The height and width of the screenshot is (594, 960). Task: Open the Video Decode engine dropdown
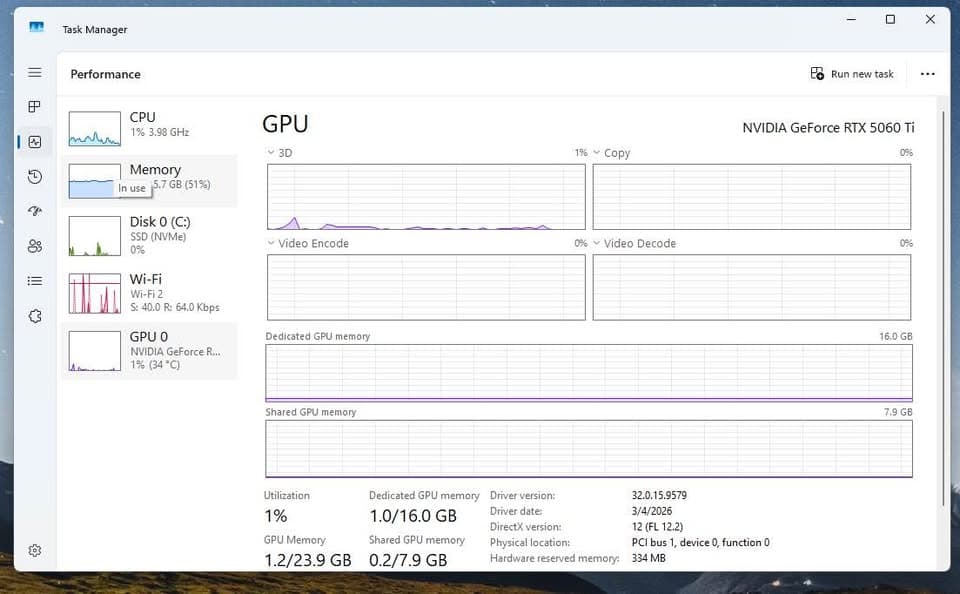tap(596, 243)
